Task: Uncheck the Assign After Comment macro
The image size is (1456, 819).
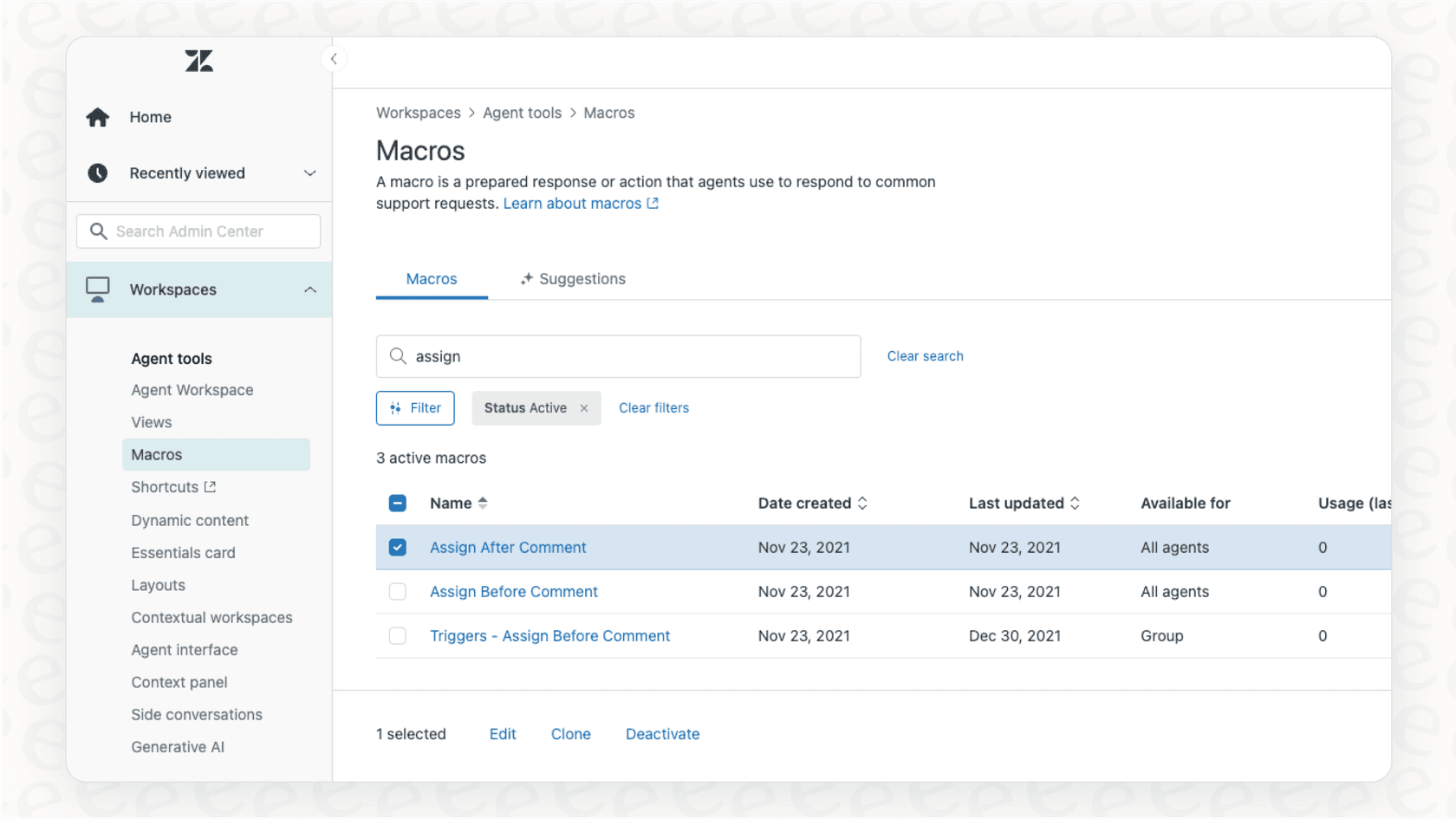Action: pos(398,547)
